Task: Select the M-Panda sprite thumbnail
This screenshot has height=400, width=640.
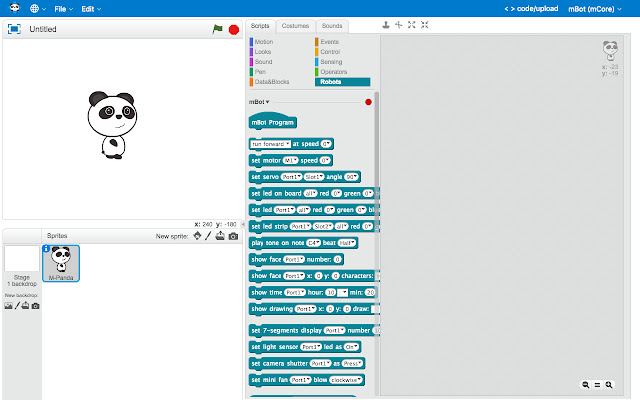Action: pos(61,263)
